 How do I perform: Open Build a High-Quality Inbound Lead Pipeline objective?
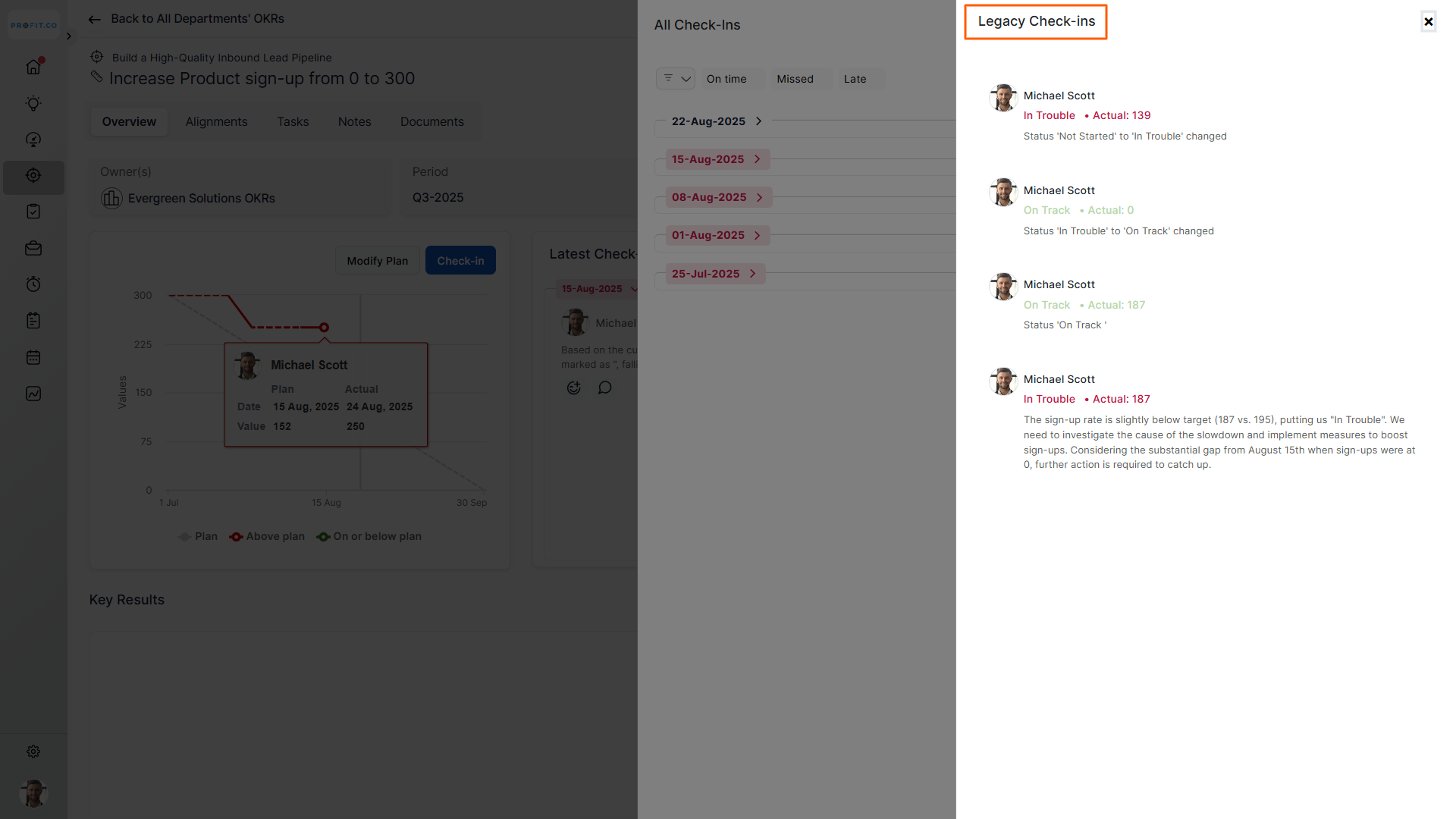point(221,58)
